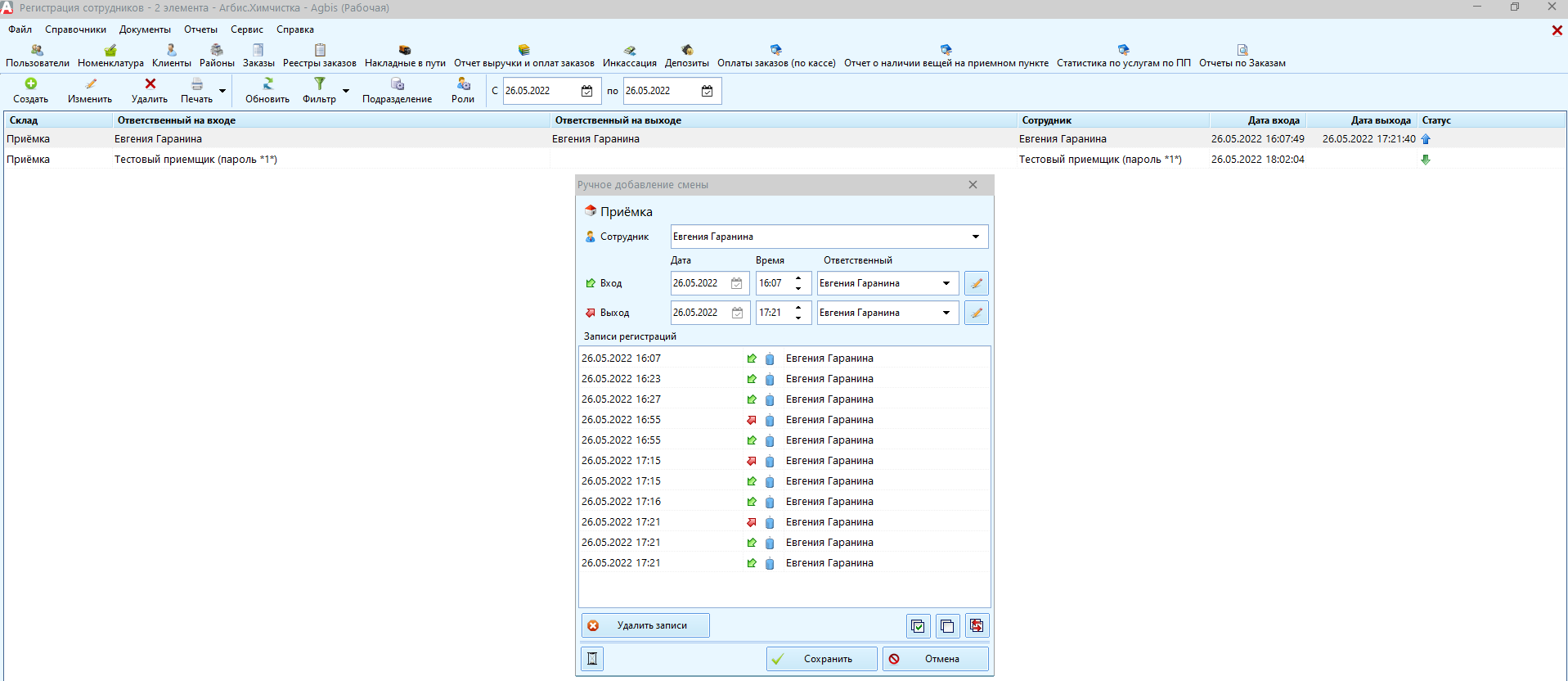The height and width of the screenshot is (681, 1568).
Task: Open the Файл menu
Action: (20, 29)
